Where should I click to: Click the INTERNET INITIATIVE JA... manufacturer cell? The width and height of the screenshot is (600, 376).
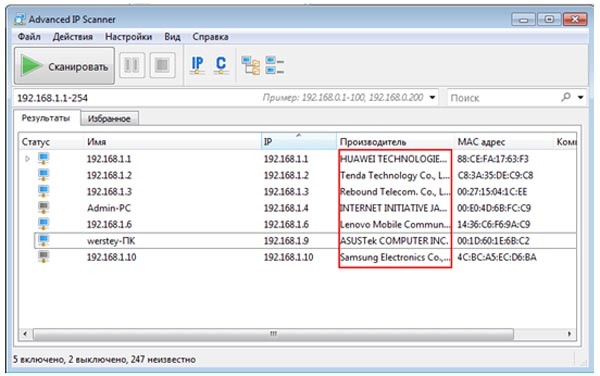click(393, 208)
